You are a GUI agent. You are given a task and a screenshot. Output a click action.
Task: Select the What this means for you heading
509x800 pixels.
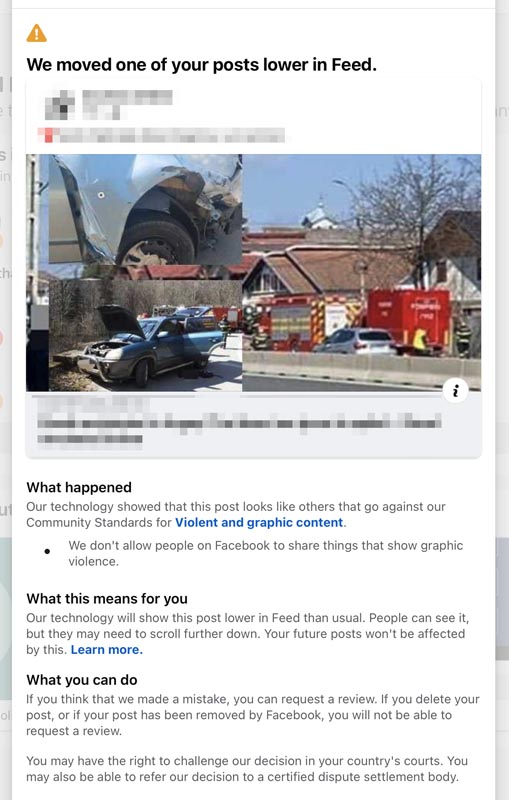tap(107, 598)
